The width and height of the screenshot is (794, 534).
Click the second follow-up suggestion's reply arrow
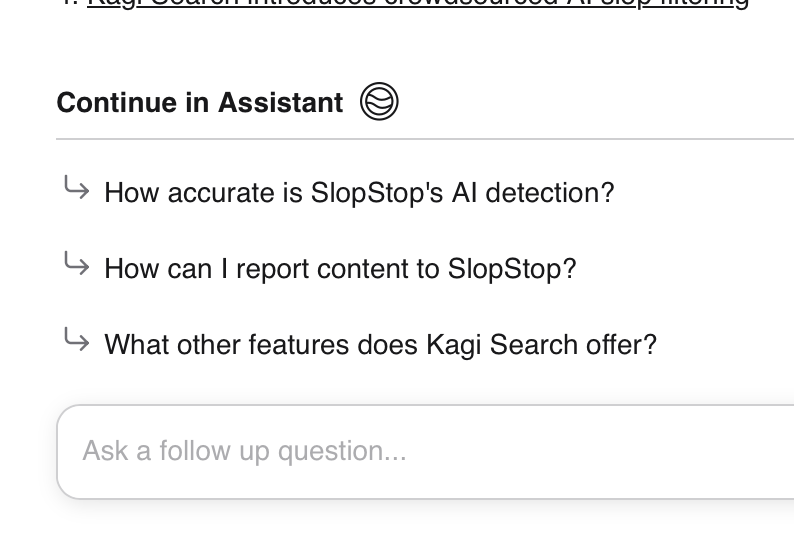(76, 264)
